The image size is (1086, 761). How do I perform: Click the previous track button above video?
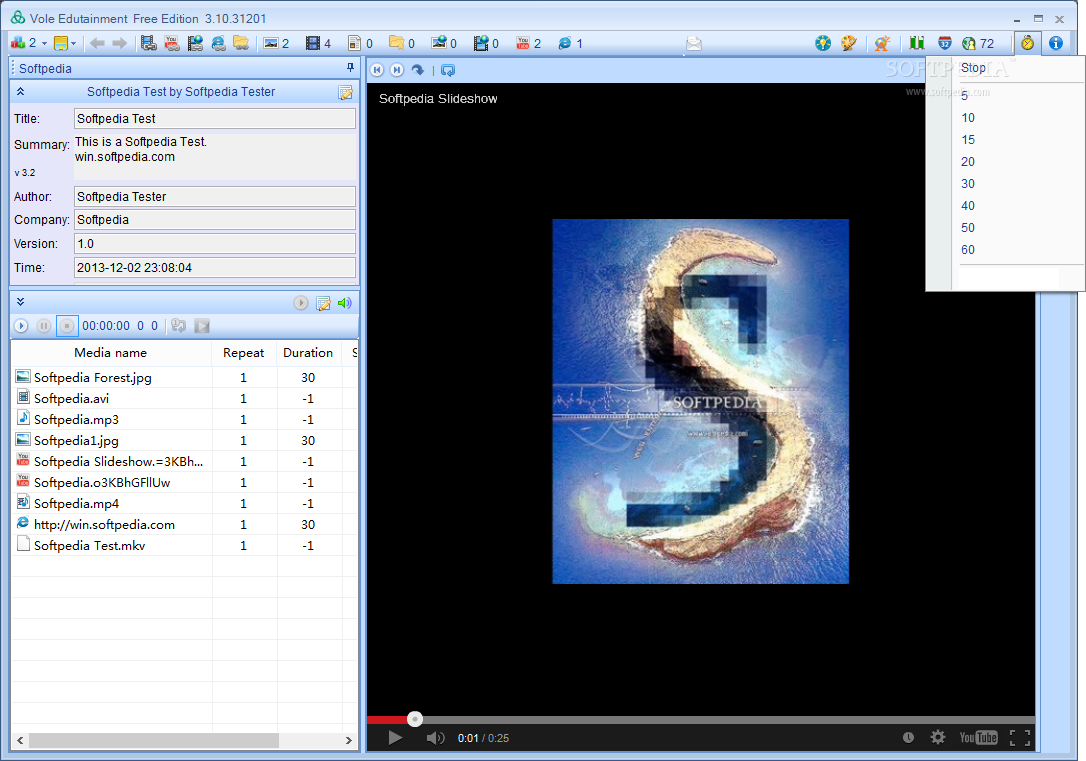coord(377,70)
